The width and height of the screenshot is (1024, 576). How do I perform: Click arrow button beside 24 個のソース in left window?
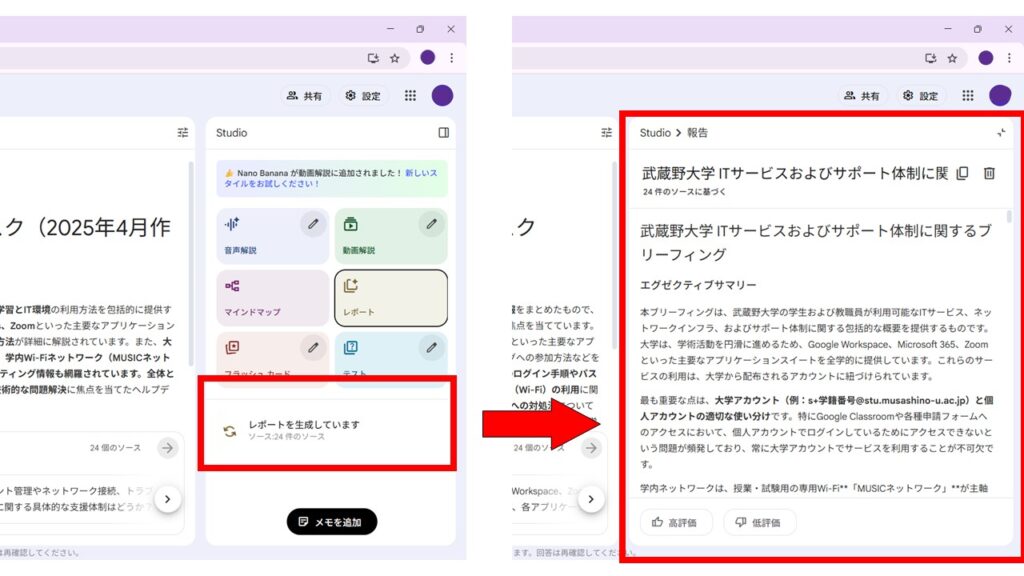[x=167, y=448]
